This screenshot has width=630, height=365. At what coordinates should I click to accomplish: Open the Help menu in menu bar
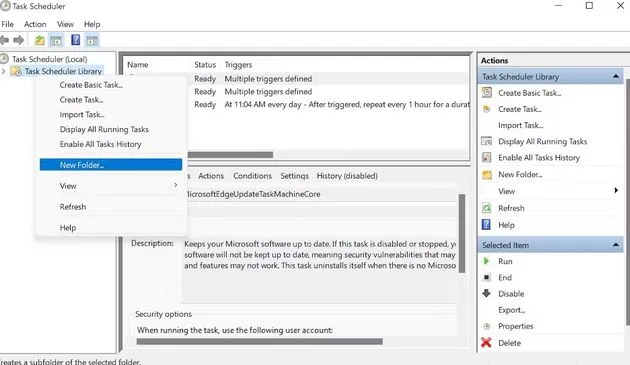[92, 24]
